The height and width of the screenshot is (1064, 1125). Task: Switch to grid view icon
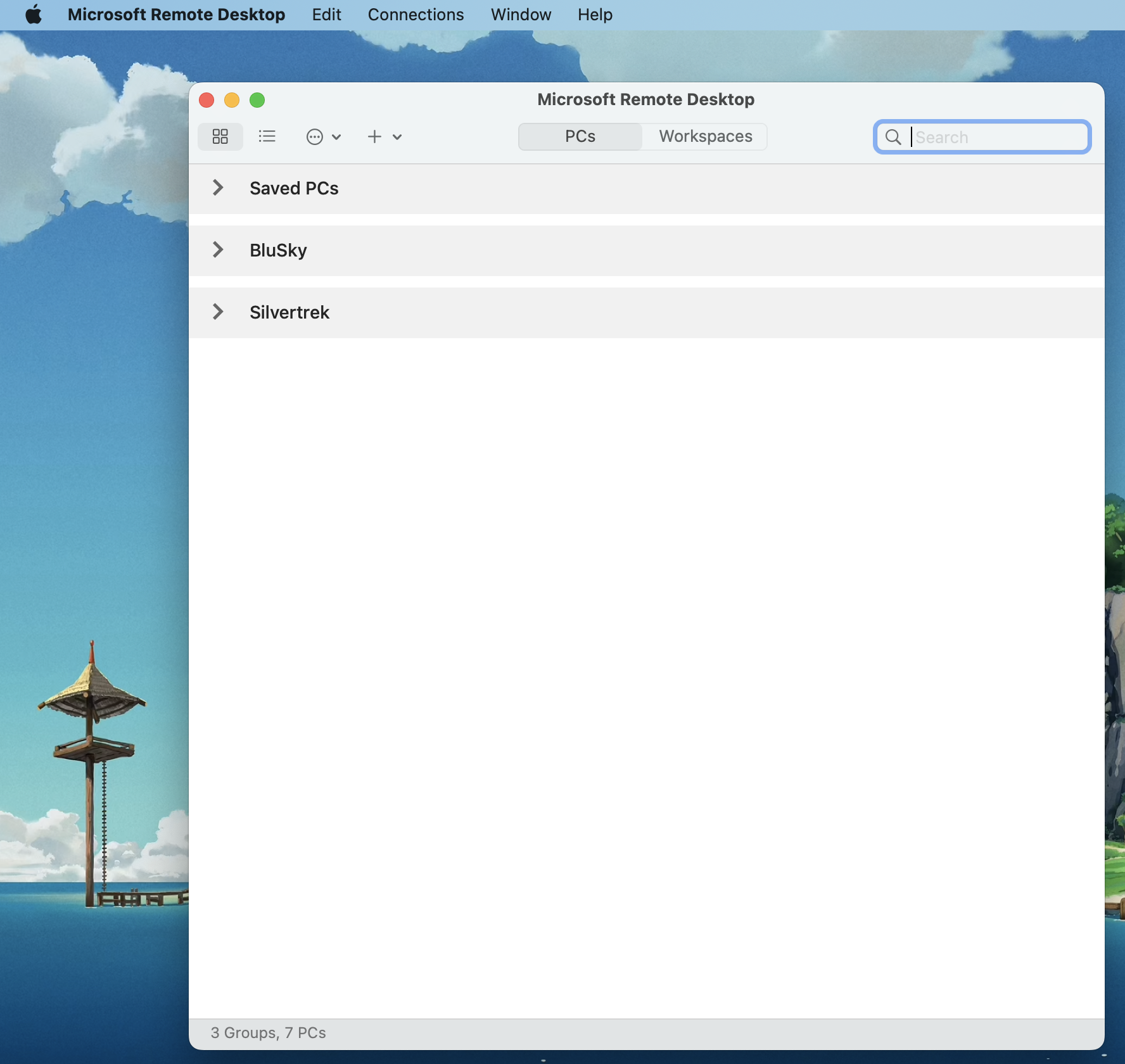[x=220, y=136]
